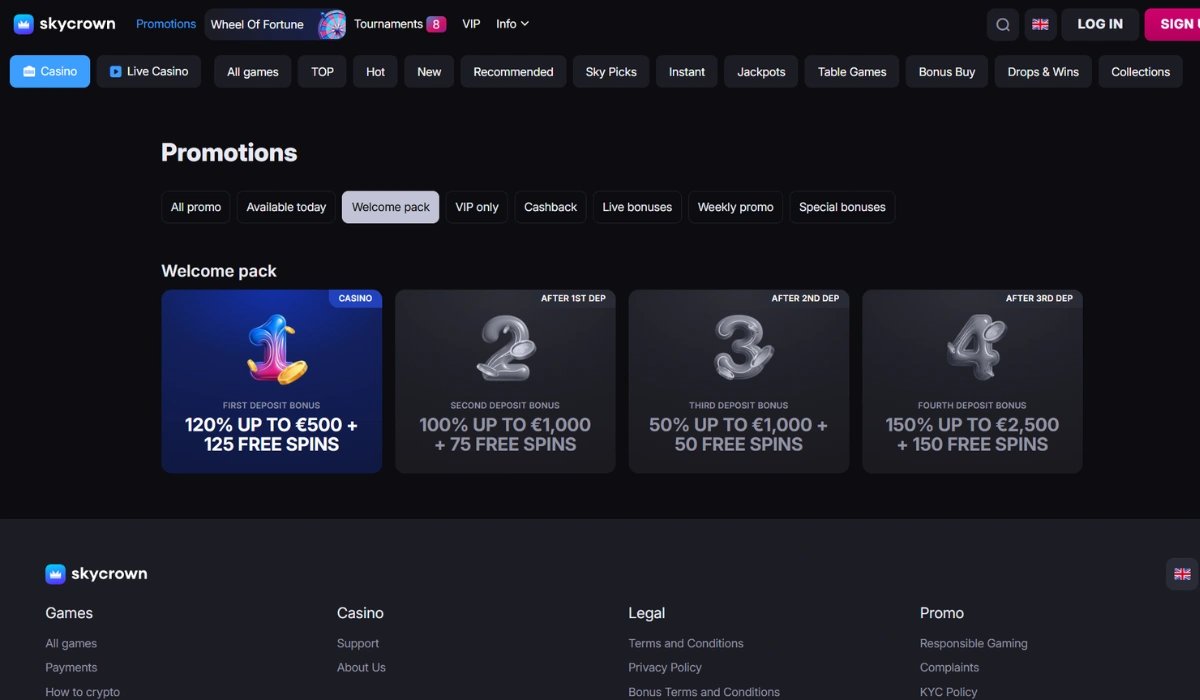
Task: Select the Sky Picks category
Action: click(611, 72)
